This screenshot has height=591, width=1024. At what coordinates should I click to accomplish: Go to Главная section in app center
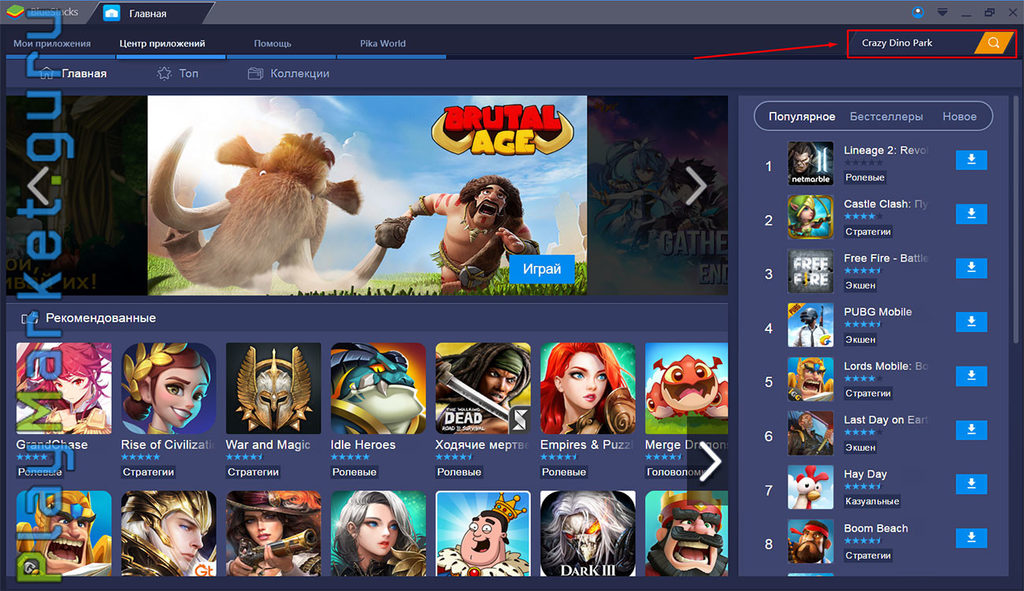tap(73, 74)
